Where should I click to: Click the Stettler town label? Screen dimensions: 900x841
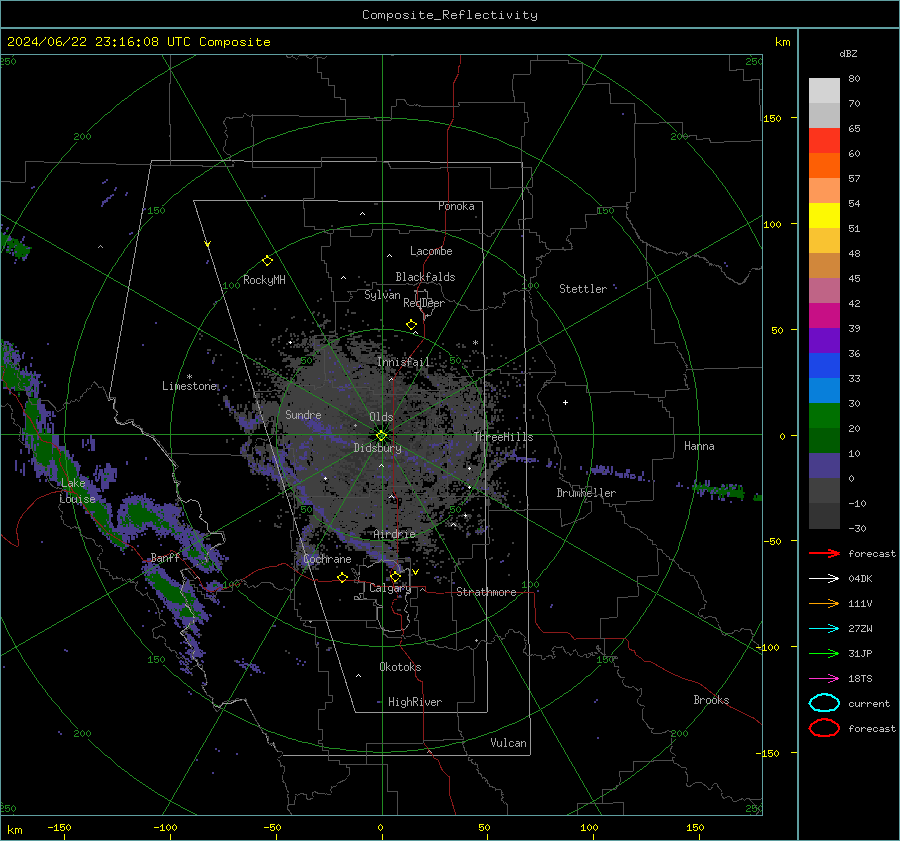click(x=583, y=289)
